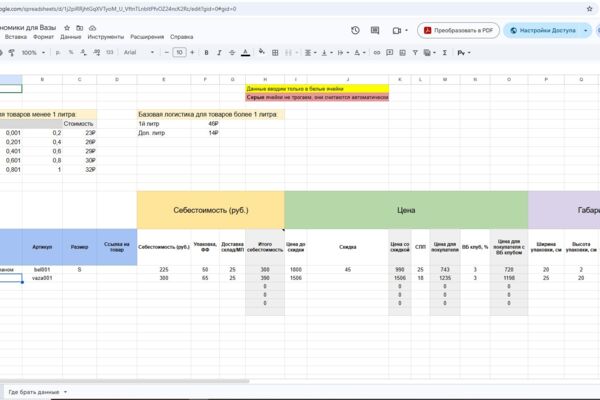Open the move-to-folder icon beside the title

tap(80, 28)
